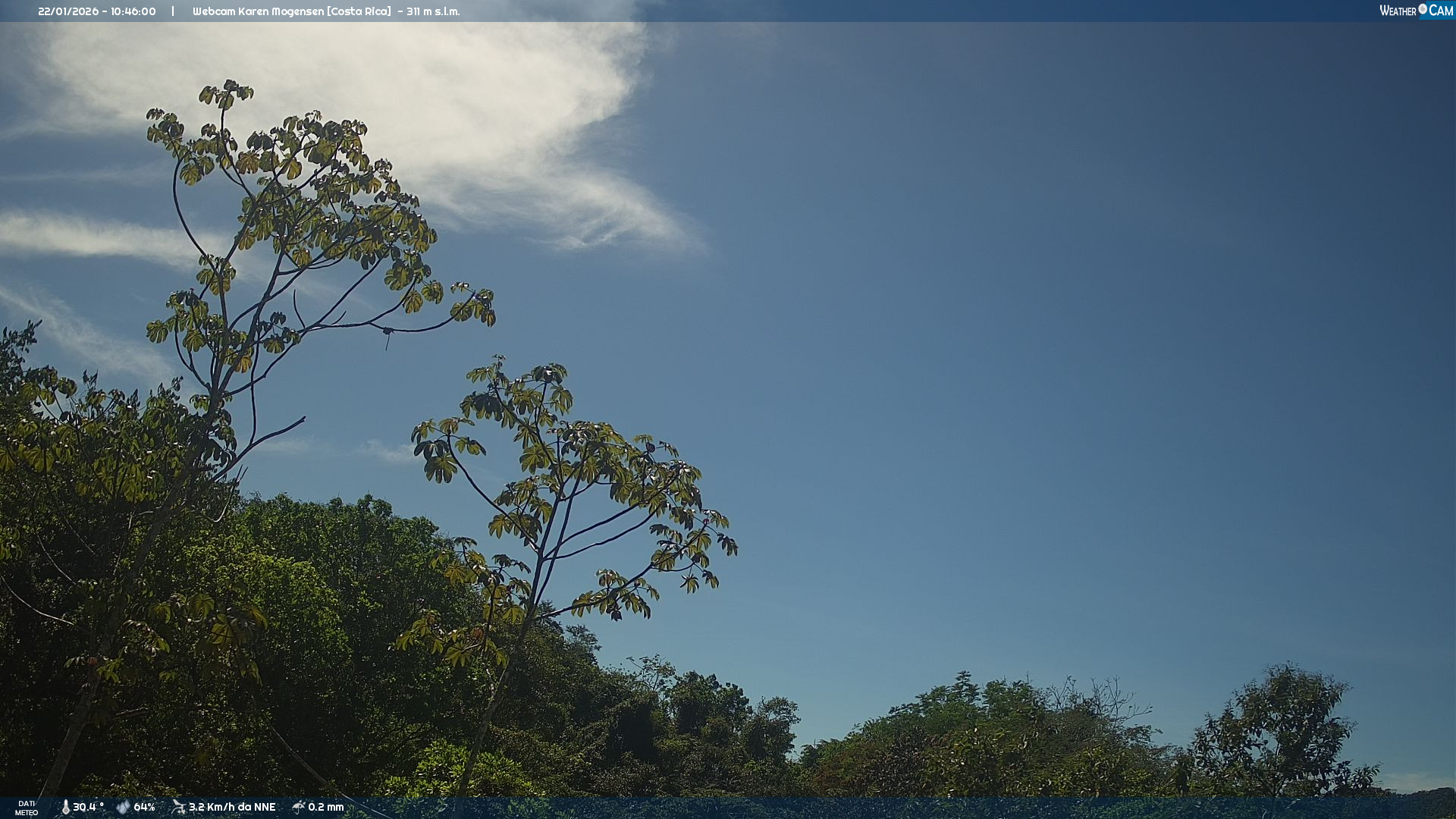
Task: Click the Webcam Karen Mogensen title
Action: [258, 11]
